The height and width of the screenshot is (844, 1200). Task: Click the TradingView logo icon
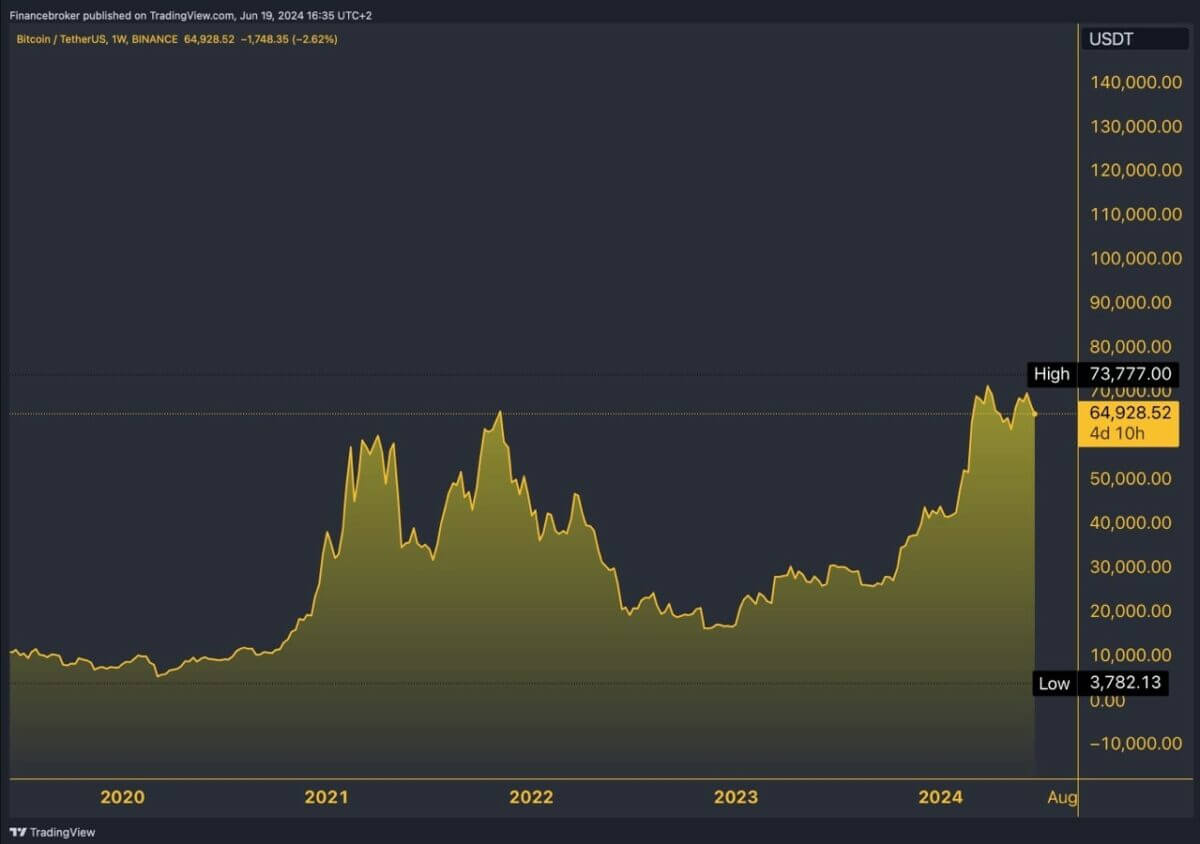tap(17, 832)
